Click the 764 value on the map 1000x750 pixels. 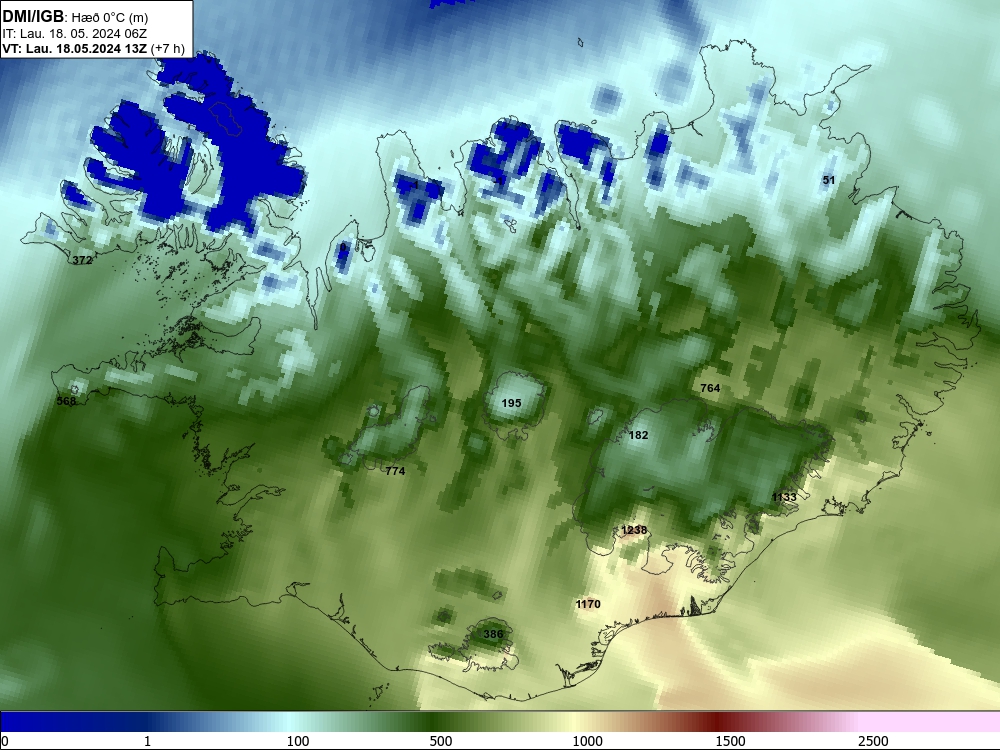(x=710, y=388)
